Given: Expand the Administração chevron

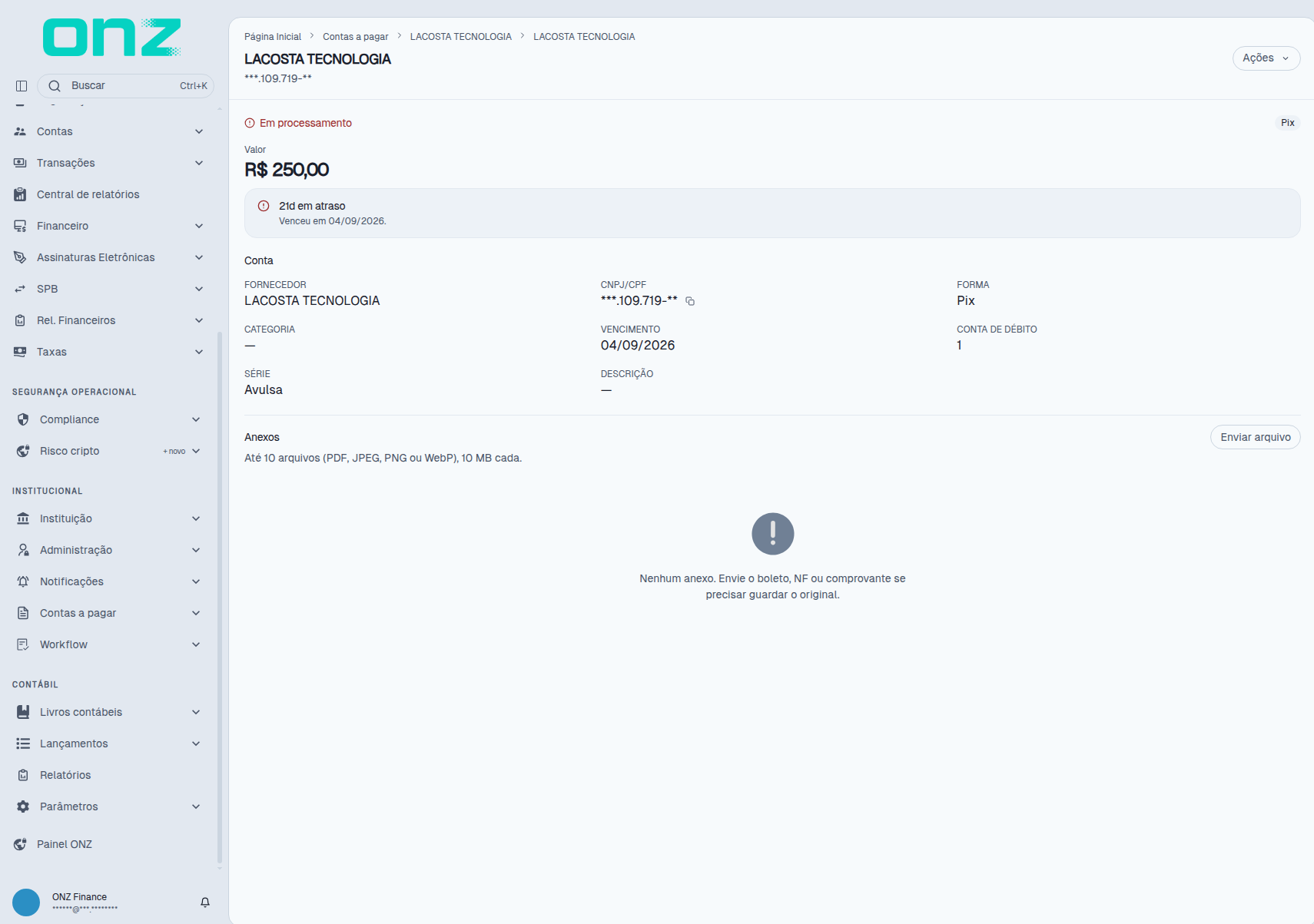Looking at the screenshot, I should coord(196,550).
